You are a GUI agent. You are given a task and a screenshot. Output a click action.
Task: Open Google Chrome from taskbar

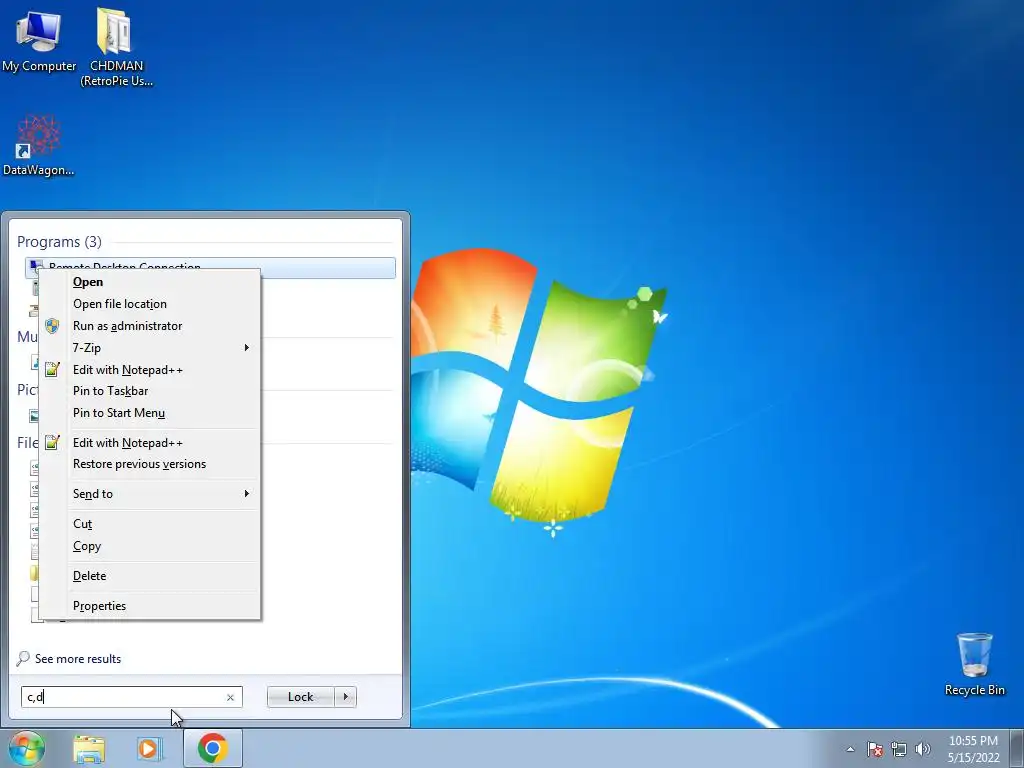[x=212, y=748]
